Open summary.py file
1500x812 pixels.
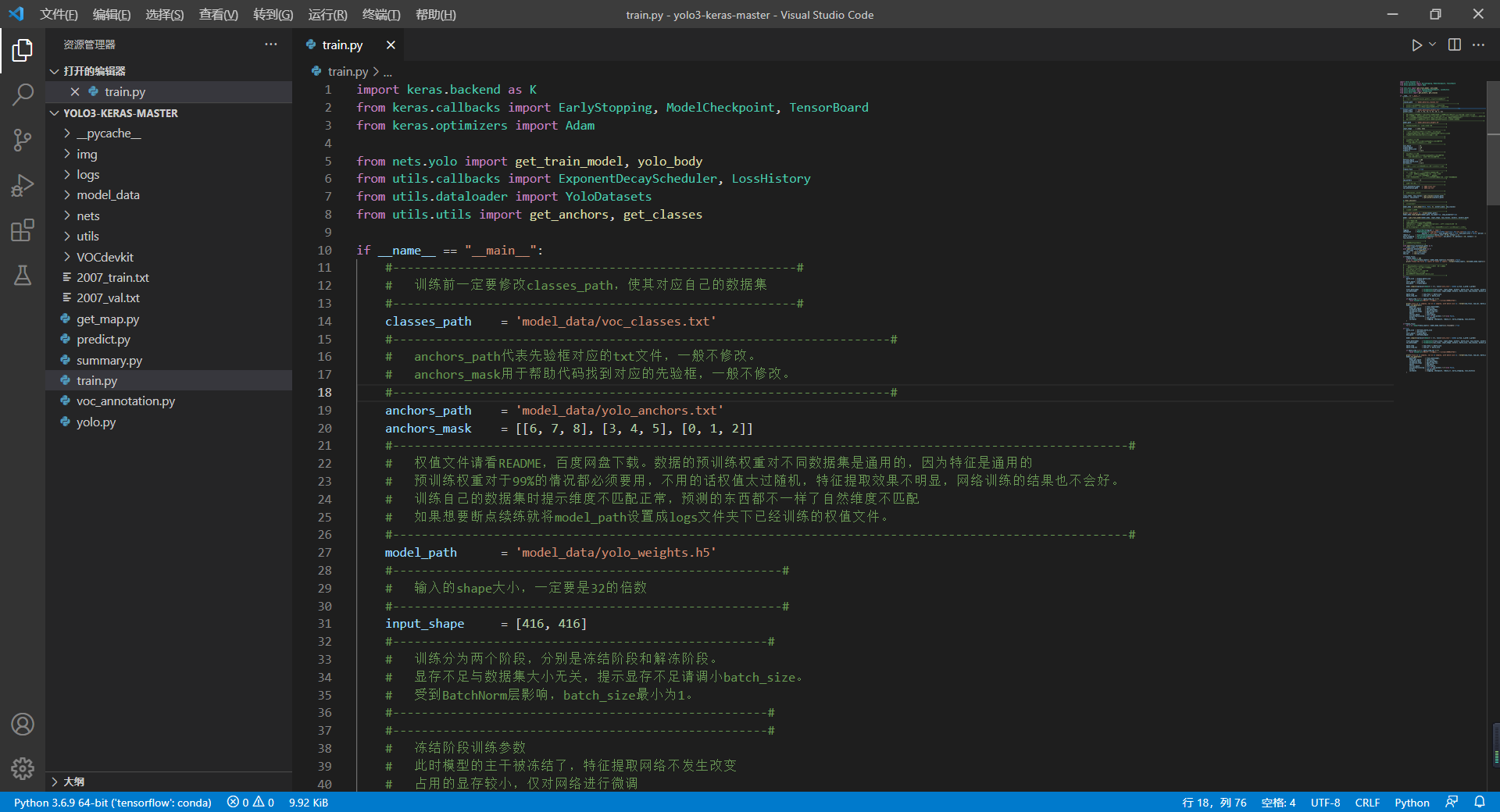click(x=169, y=360)
